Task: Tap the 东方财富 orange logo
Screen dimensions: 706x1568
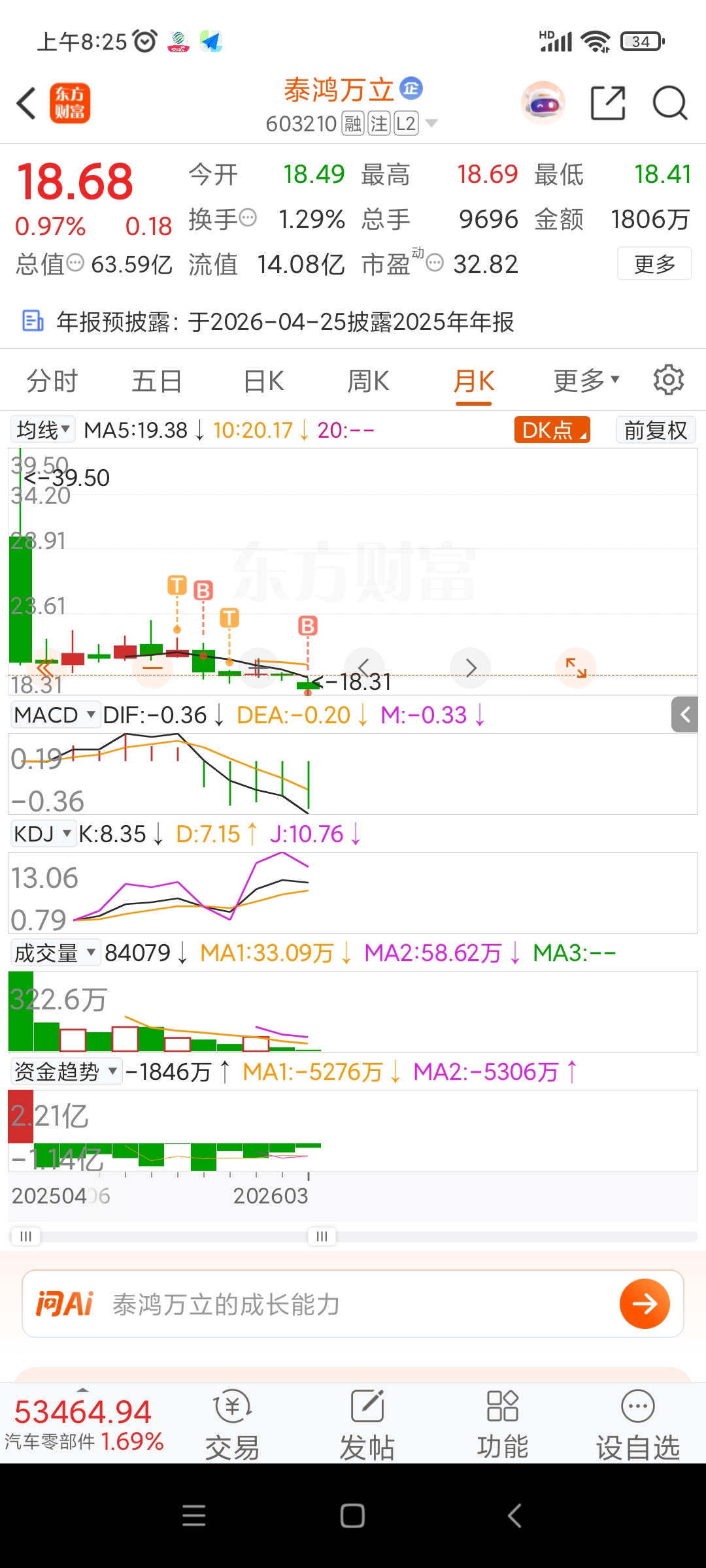Action: (70, 103)
